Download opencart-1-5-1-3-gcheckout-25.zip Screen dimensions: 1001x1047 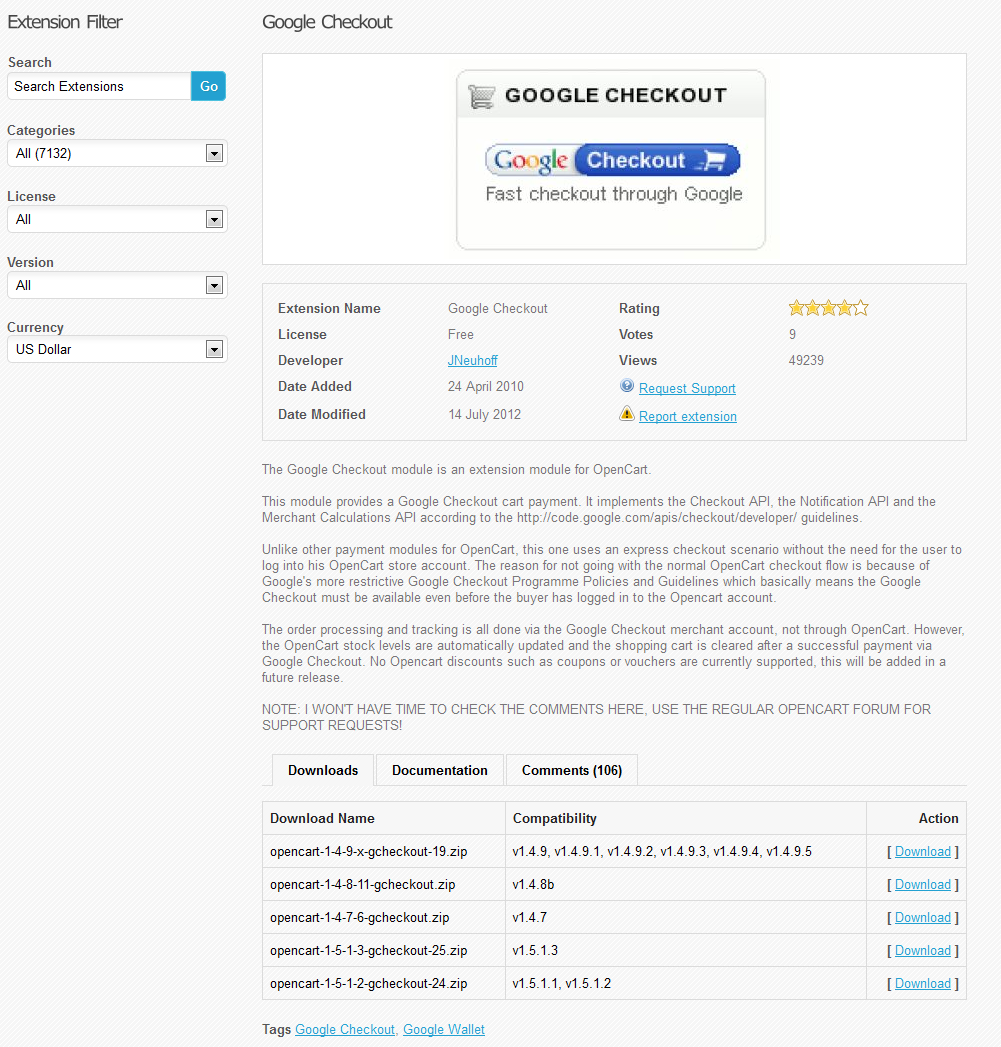[x=922, y=951]
